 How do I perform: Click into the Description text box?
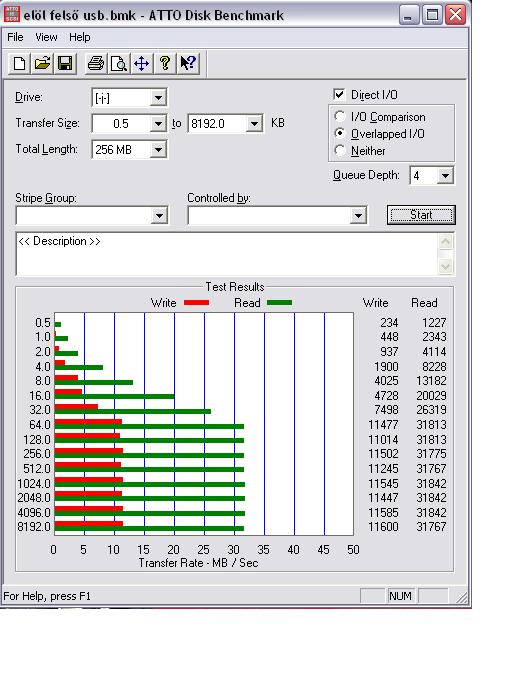(x=226, y=254)
